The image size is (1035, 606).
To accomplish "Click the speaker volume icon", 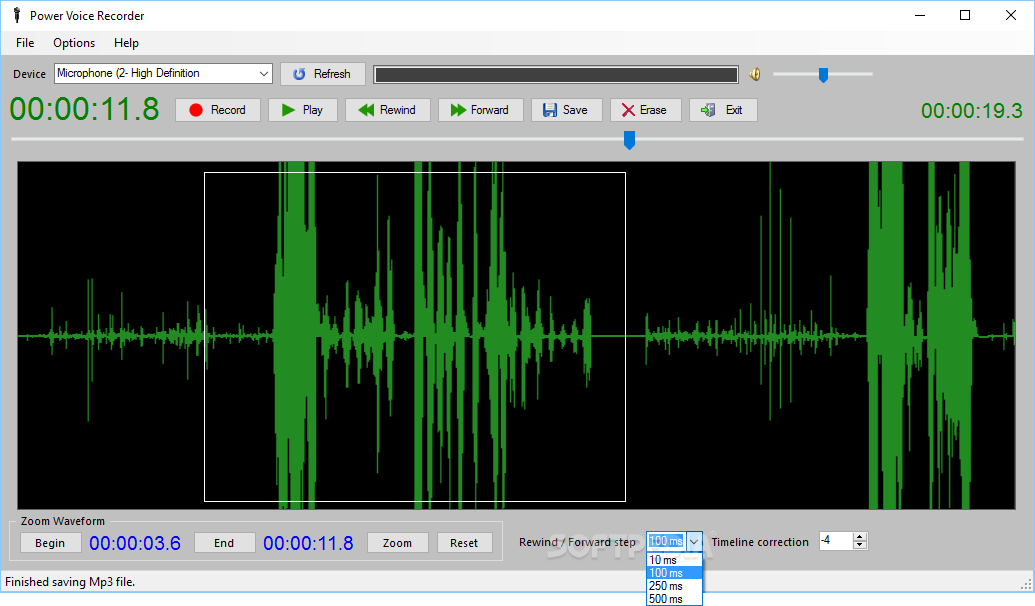I will (x=755, y=74).
